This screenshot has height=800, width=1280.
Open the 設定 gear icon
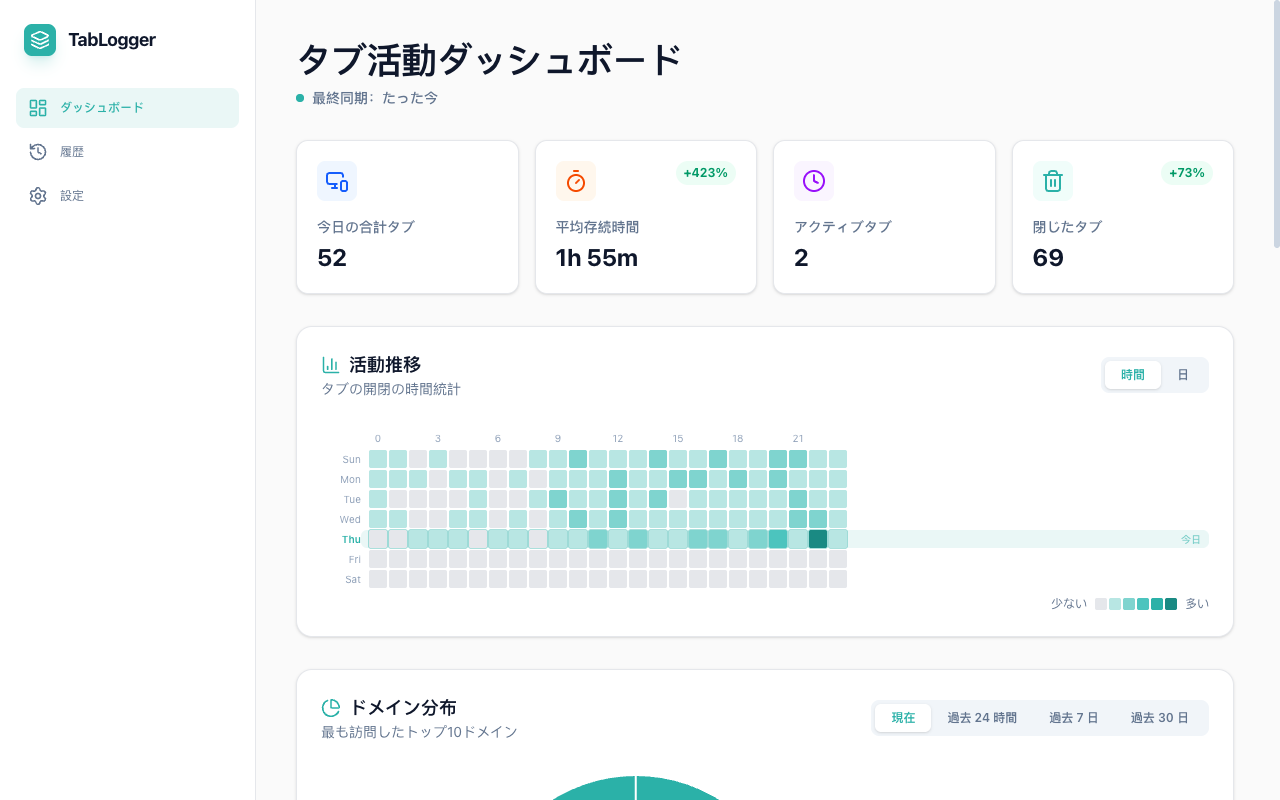(38, 196)
